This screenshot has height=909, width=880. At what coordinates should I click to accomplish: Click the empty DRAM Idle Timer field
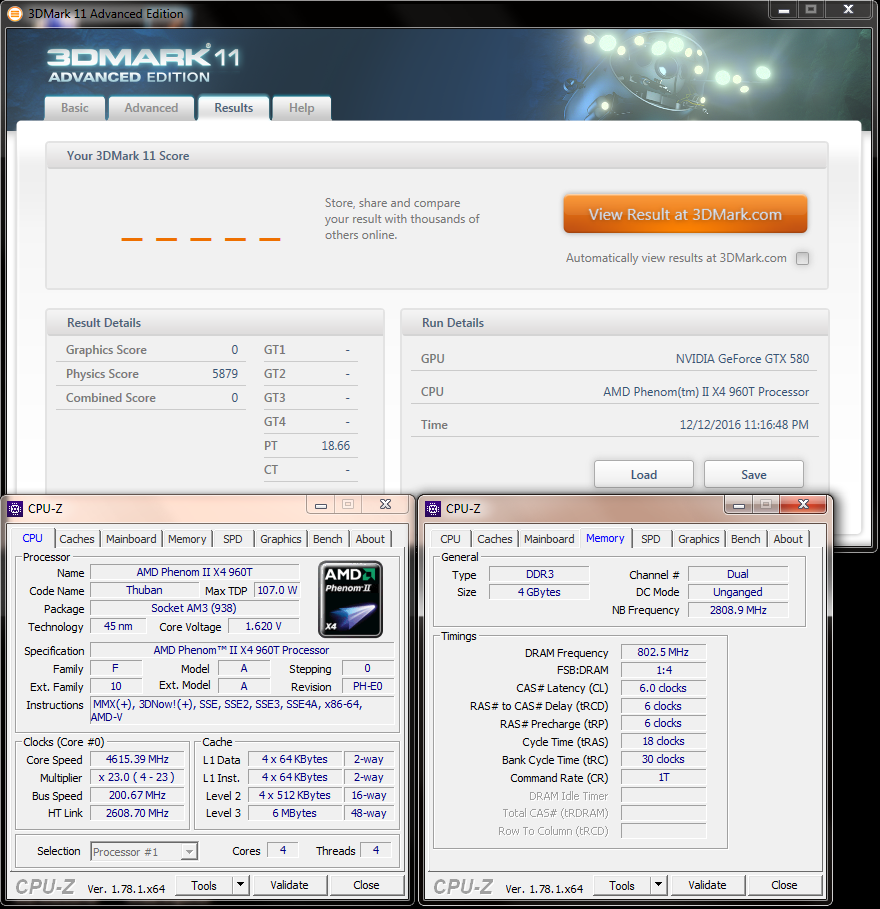tap(663, 795)
